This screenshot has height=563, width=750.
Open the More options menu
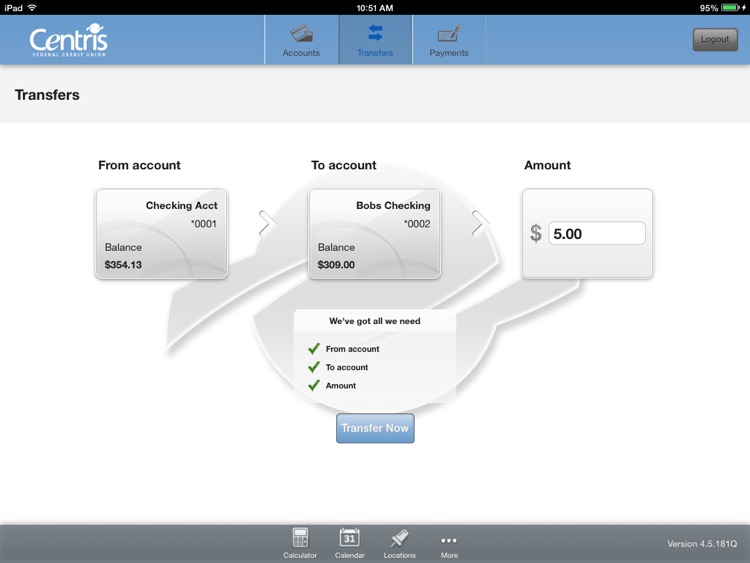pos(449,545)
